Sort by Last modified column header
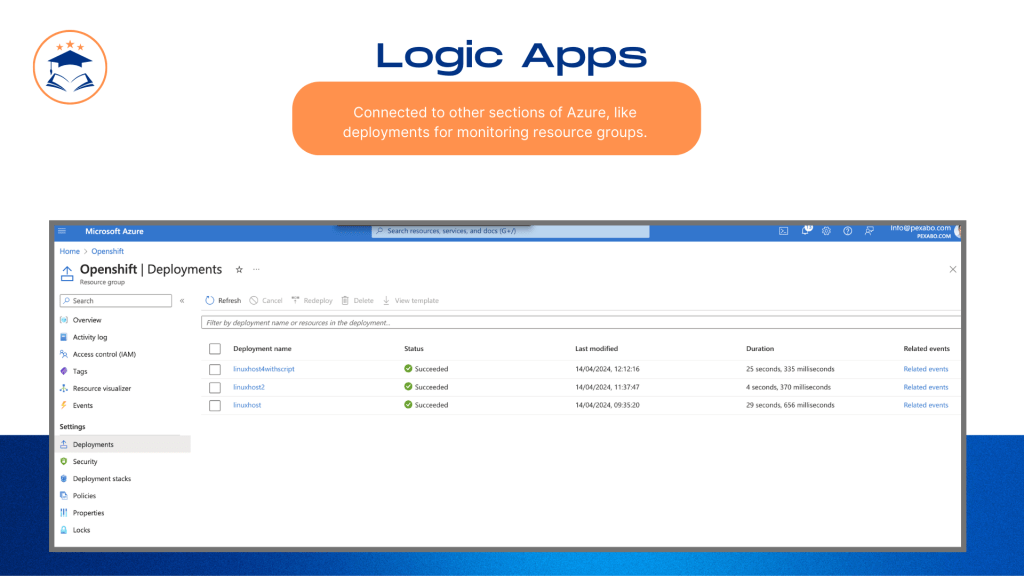 tap(596, 349)
